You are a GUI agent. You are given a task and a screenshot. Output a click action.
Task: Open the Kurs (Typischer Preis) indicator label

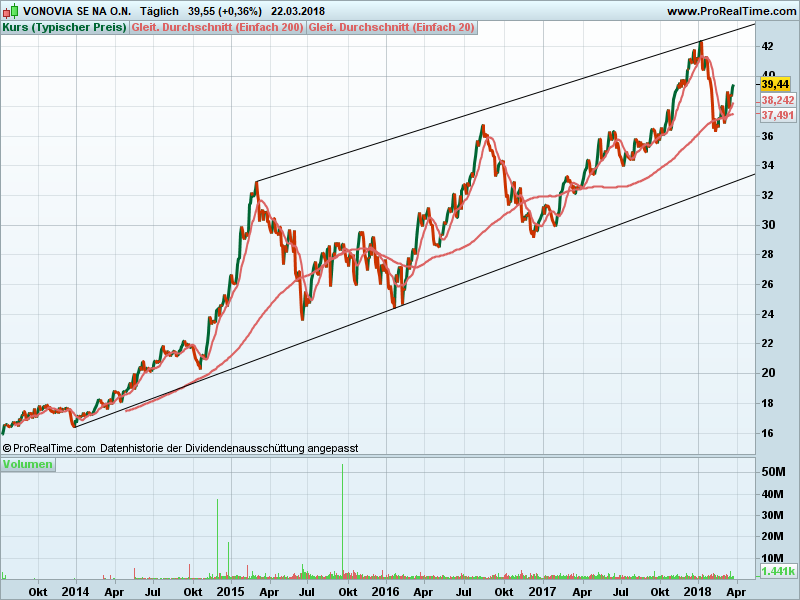pyautogui.click(x=65, y=27)
